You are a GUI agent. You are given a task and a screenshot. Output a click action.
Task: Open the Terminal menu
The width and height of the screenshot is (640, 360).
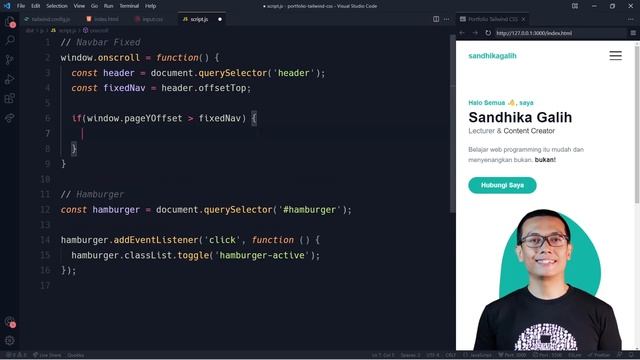click(x=129, y=6)
